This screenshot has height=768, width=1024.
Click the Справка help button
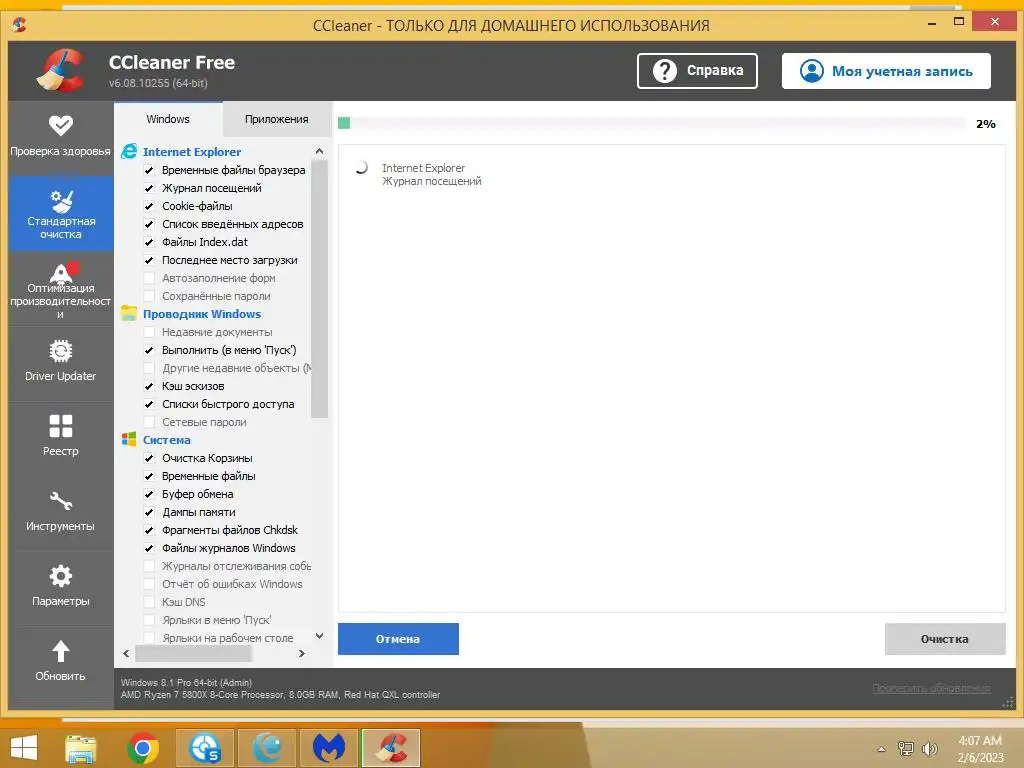[x=697, y=71]
